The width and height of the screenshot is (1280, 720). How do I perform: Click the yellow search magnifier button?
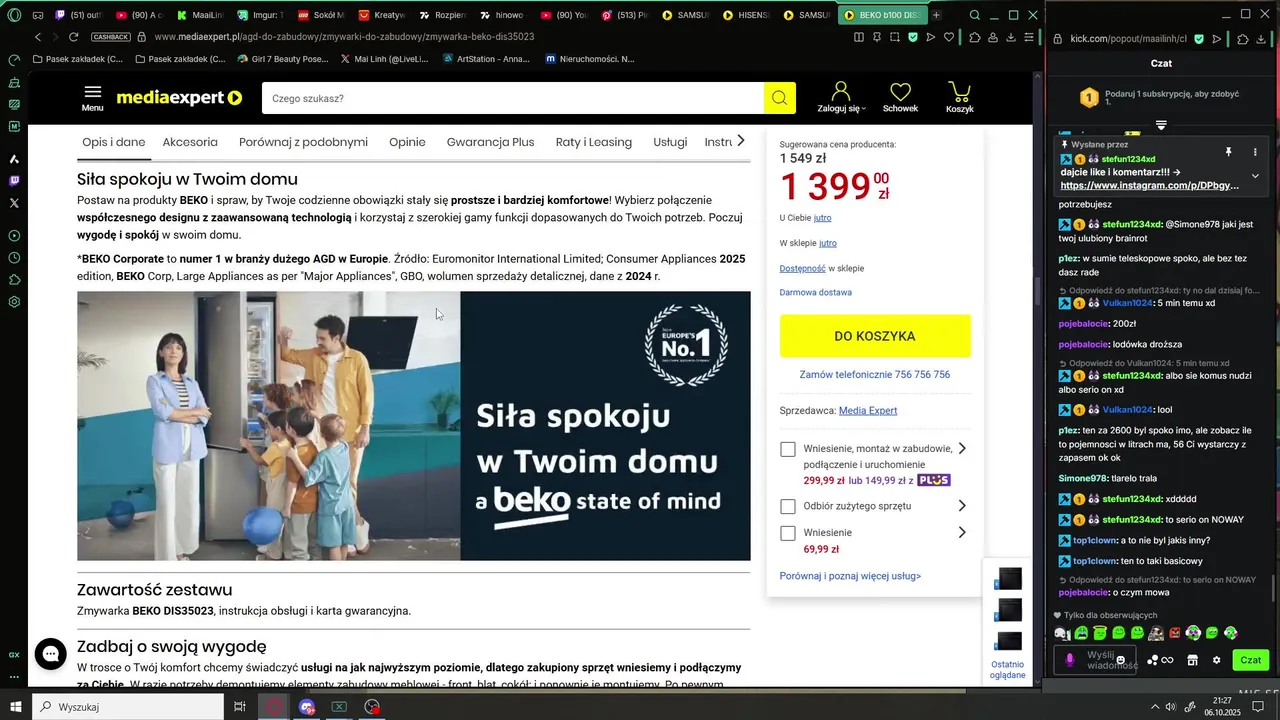[x=780, y=98]
